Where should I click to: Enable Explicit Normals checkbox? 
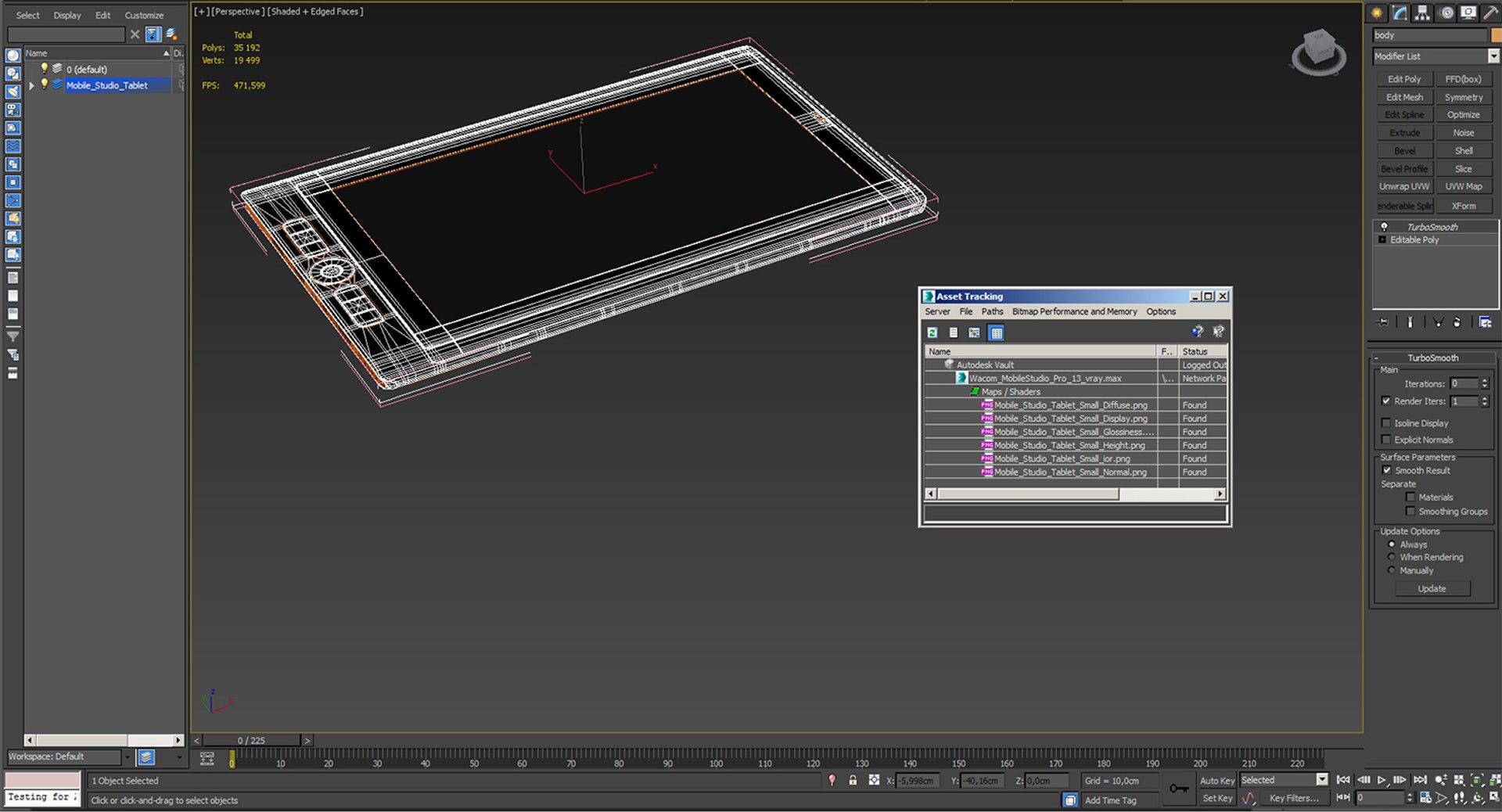coord(1386,440)
